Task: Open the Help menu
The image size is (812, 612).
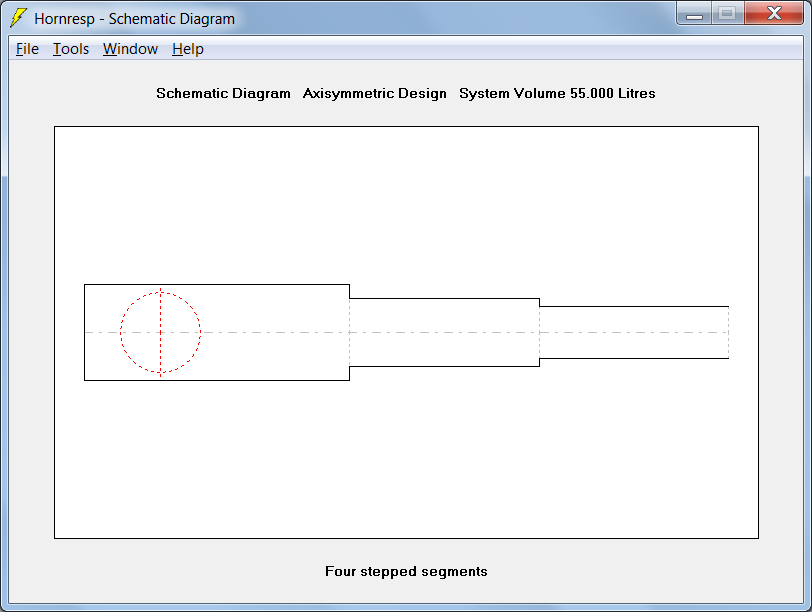Action: coord(187,49)
